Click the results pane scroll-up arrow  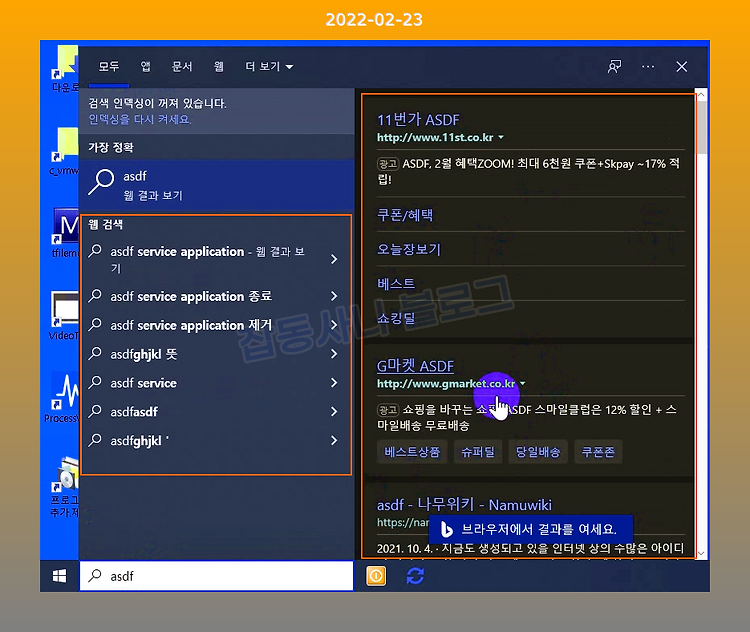pos(701,95)
